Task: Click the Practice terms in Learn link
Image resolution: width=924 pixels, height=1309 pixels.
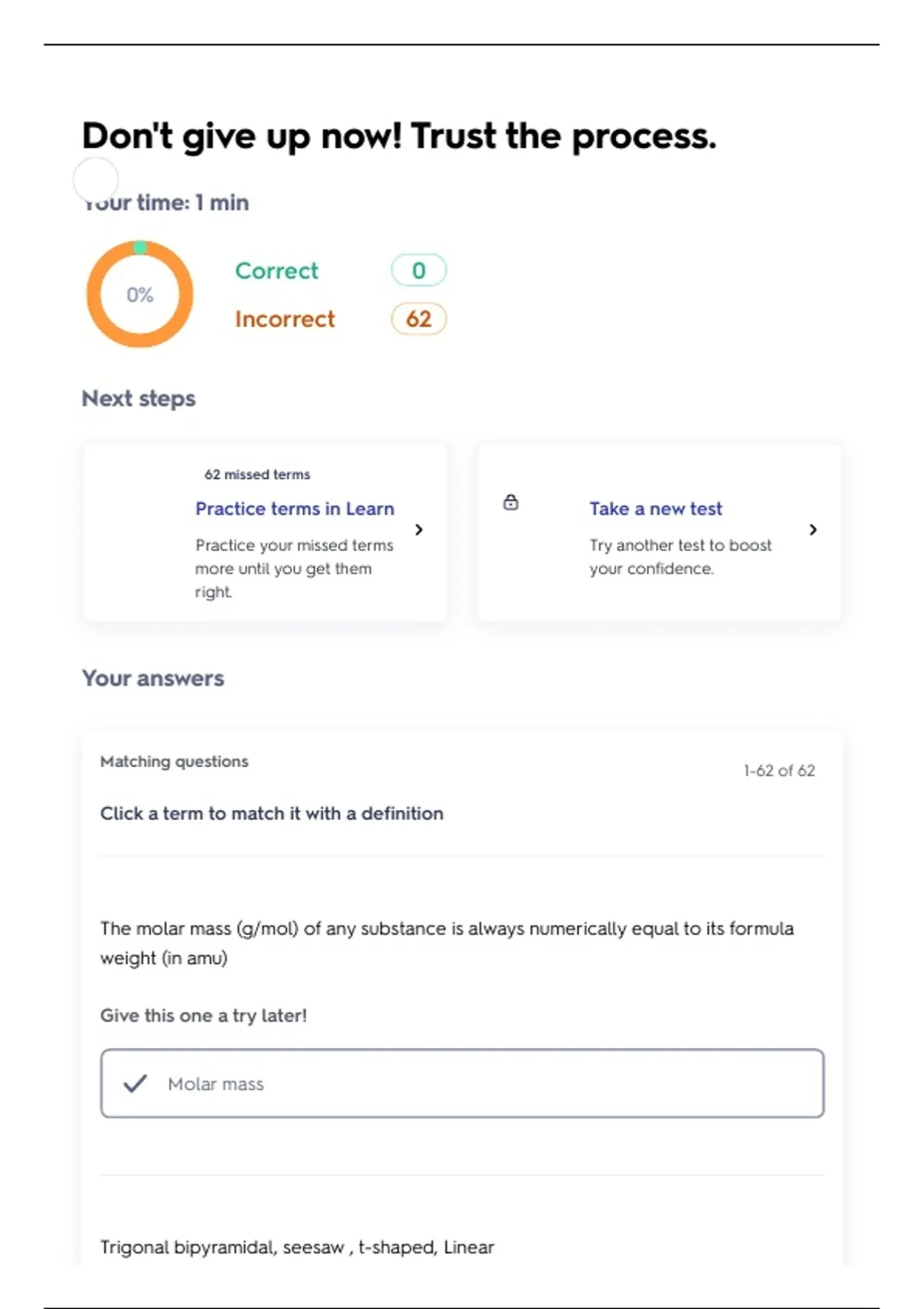Action: 294,509
